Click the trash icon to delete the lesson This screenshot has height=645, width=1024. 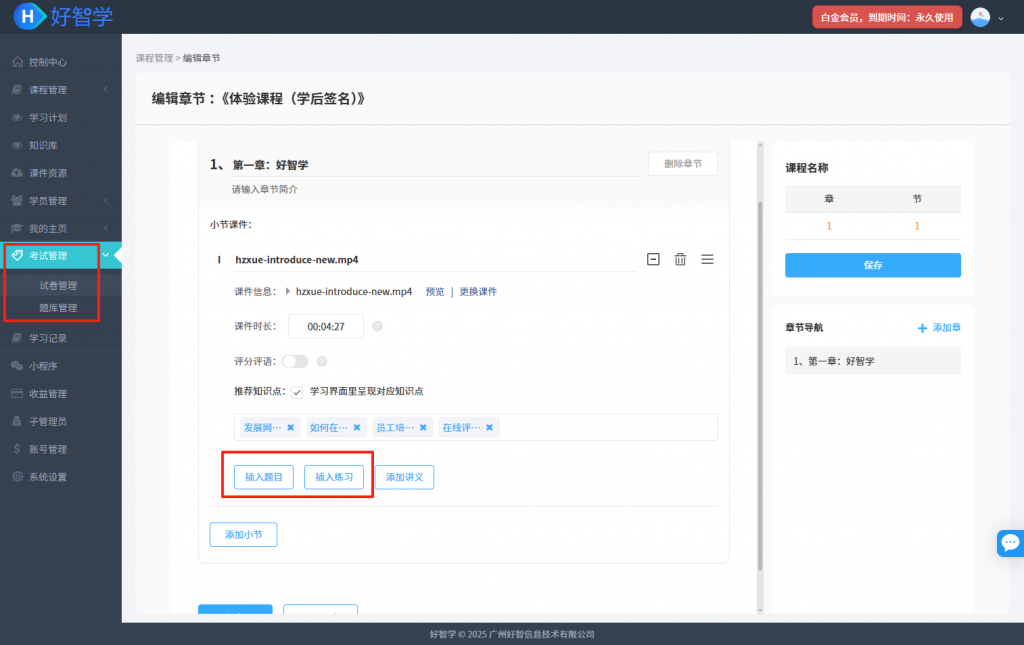[x=680, y=259]
